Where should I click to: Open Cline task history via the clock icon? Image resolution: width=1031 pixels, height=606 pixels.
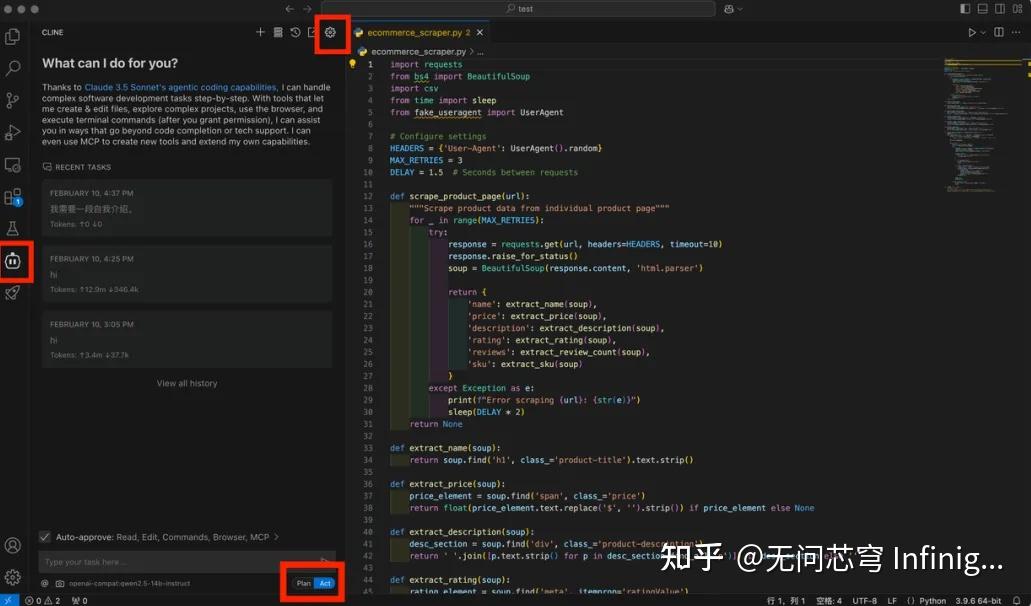(x=296, y=33)
